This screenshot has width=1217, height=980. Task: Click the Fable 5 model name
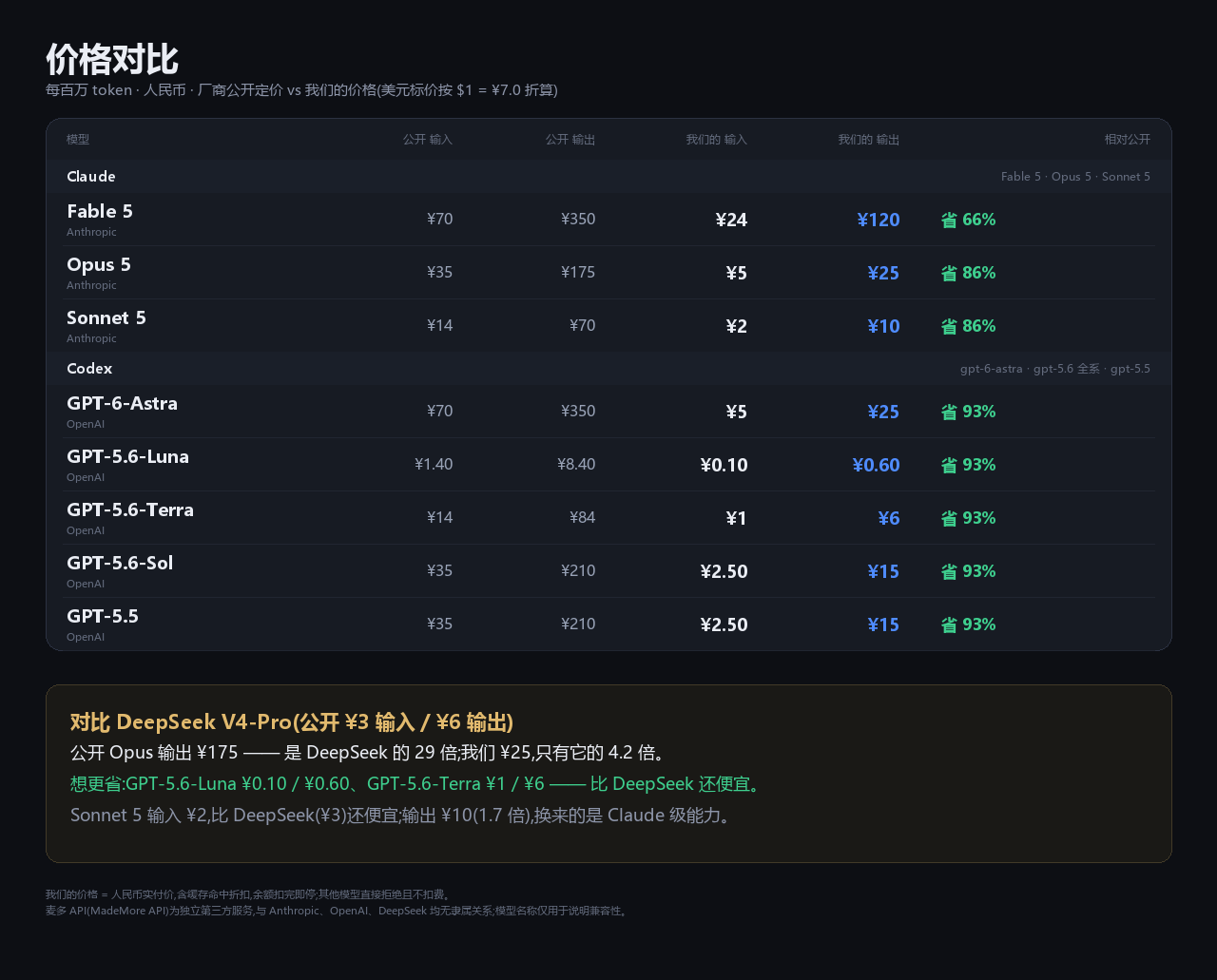point(100,211)
